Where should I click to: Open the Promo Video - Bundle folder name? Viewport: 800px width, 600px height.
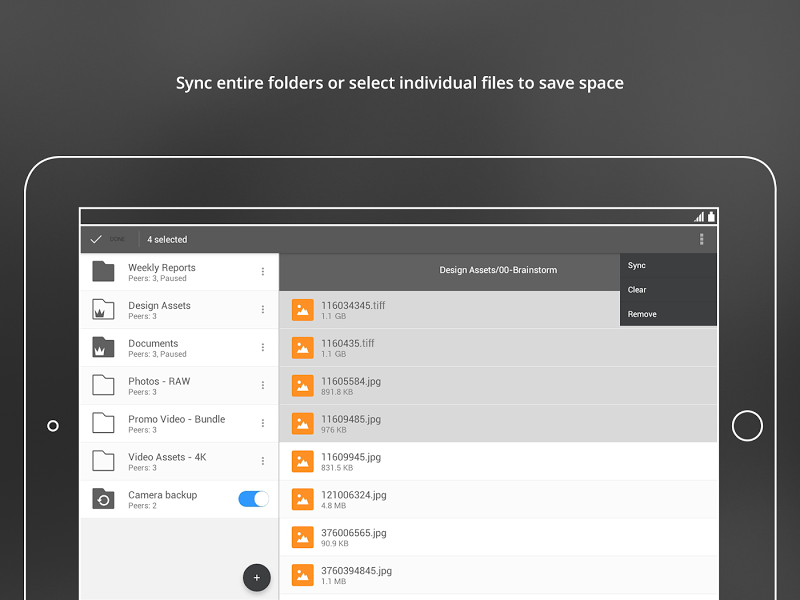(x=177, y=419)
